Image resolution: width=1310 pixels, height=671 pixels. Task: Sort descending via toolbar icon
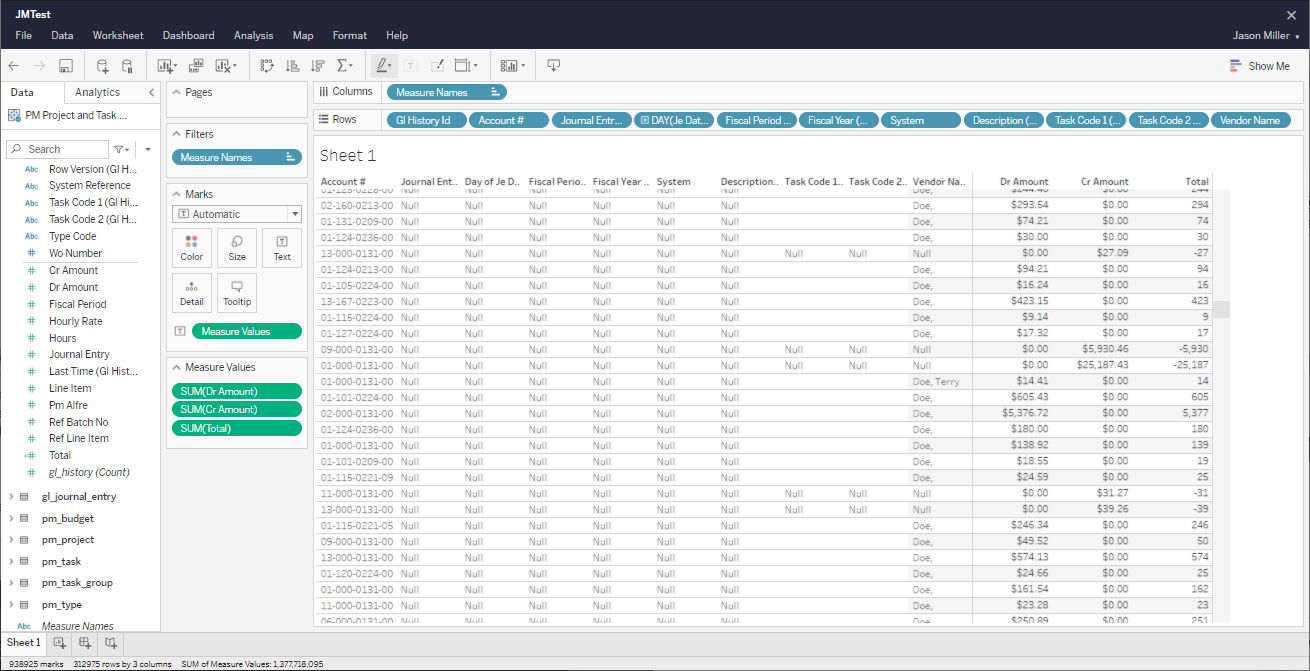pos(318,66)
